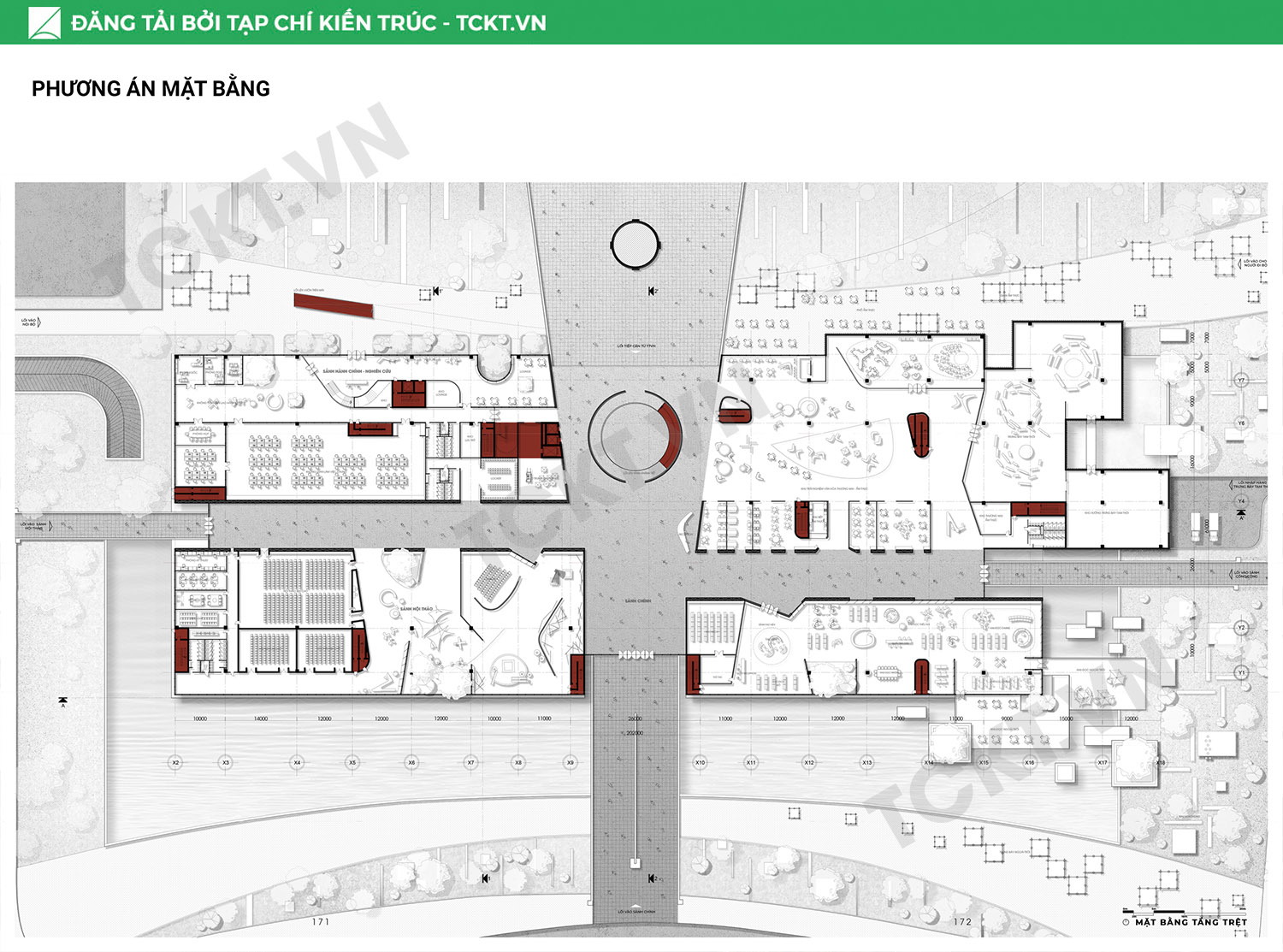
Task: Click the Y6 grid axis bubble
Action: [x=1241, y=423]
